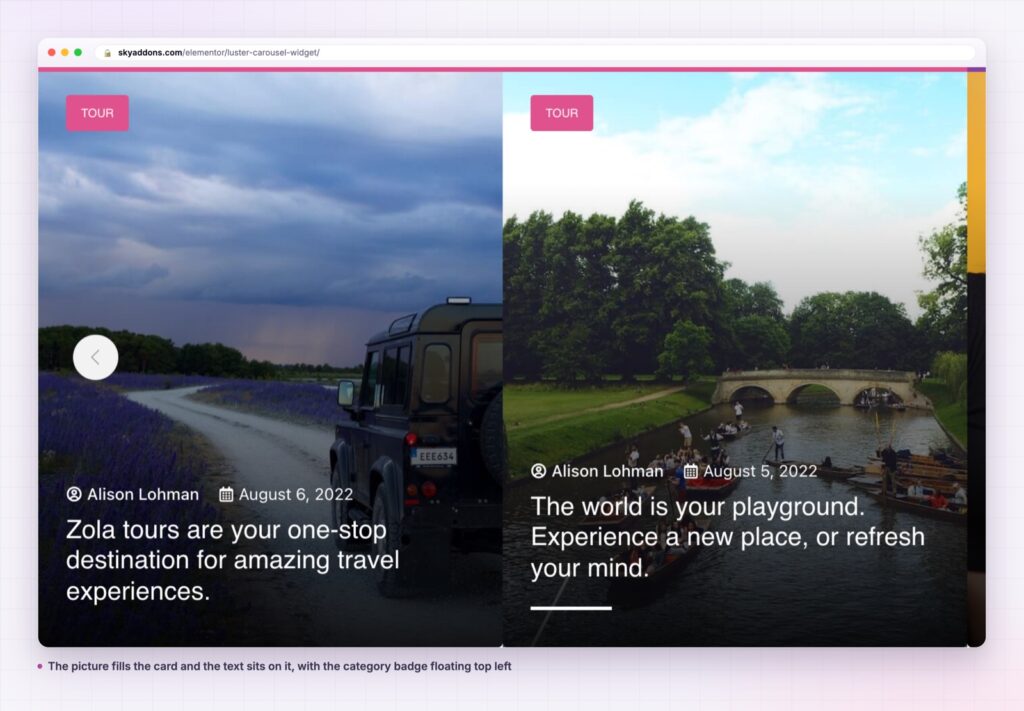Click the author icon beside August 6, 2022
Image resolution: width=1024 pixels, height=711 pixels.
pyautogui.click(x=74, y=494)
